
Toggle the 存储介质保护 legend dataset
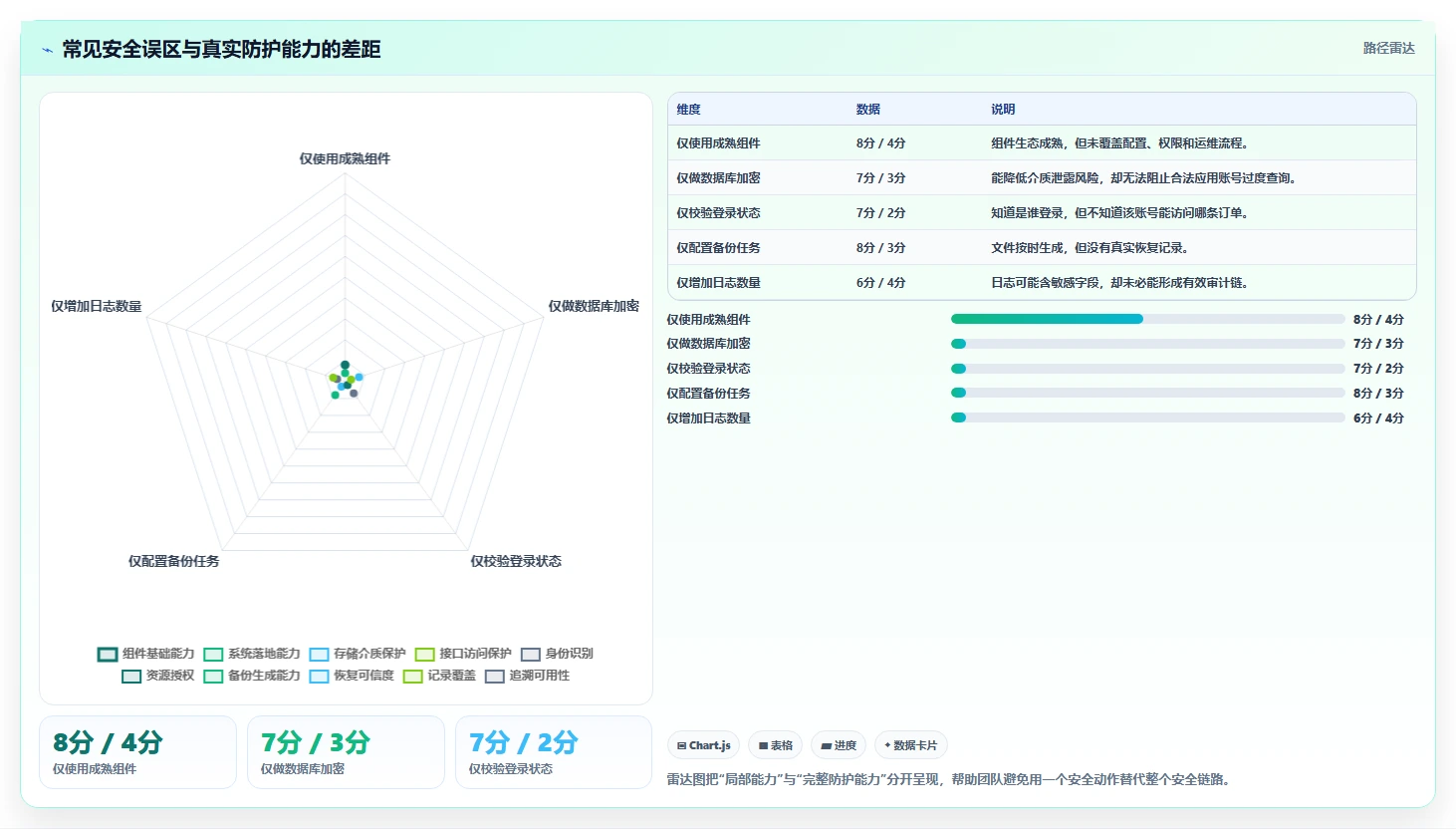pos(357,654)
